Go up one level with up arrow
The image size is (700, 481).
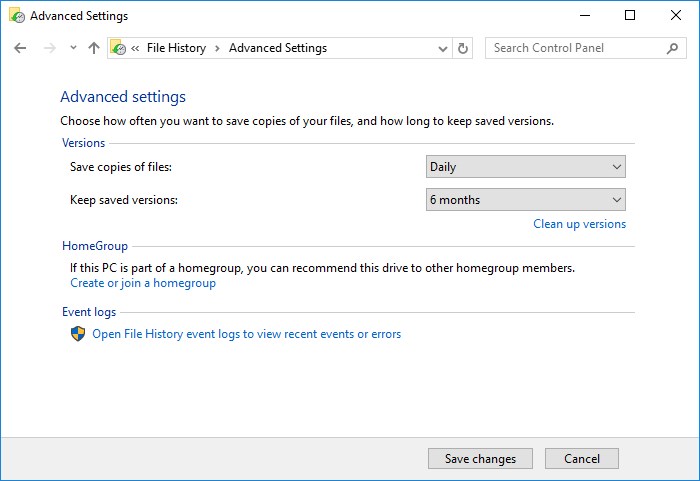tap(94, 48)
